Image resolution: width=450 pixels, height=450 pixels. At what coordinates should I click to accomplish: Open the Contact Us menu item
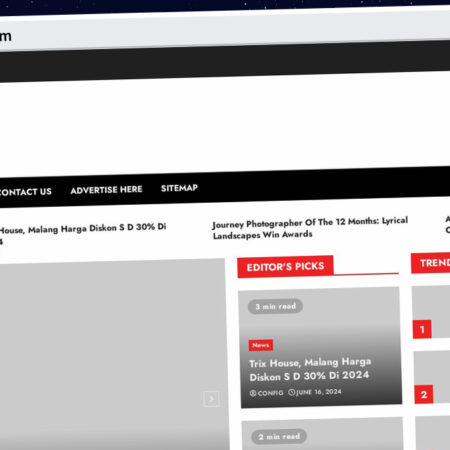point(26,192)
